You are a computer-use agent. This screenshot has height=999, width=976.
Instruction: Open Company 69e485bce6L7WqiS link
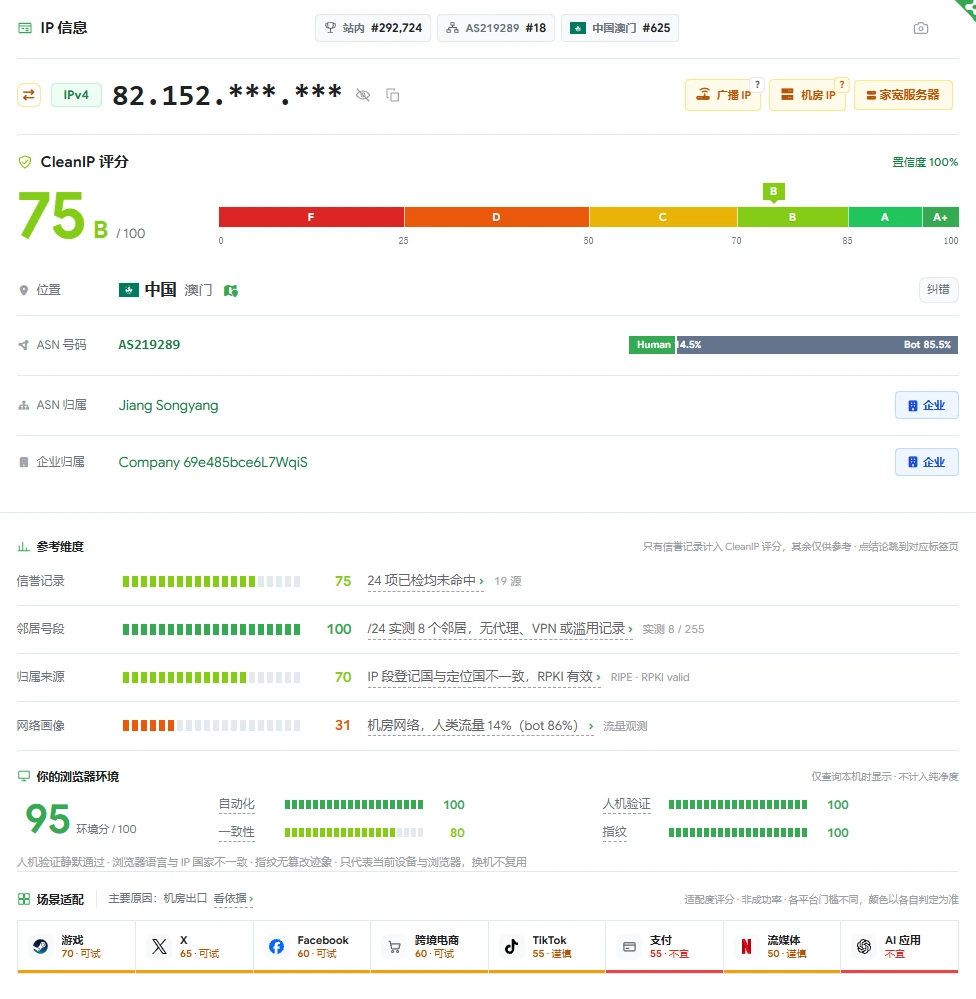pos(213,462)
